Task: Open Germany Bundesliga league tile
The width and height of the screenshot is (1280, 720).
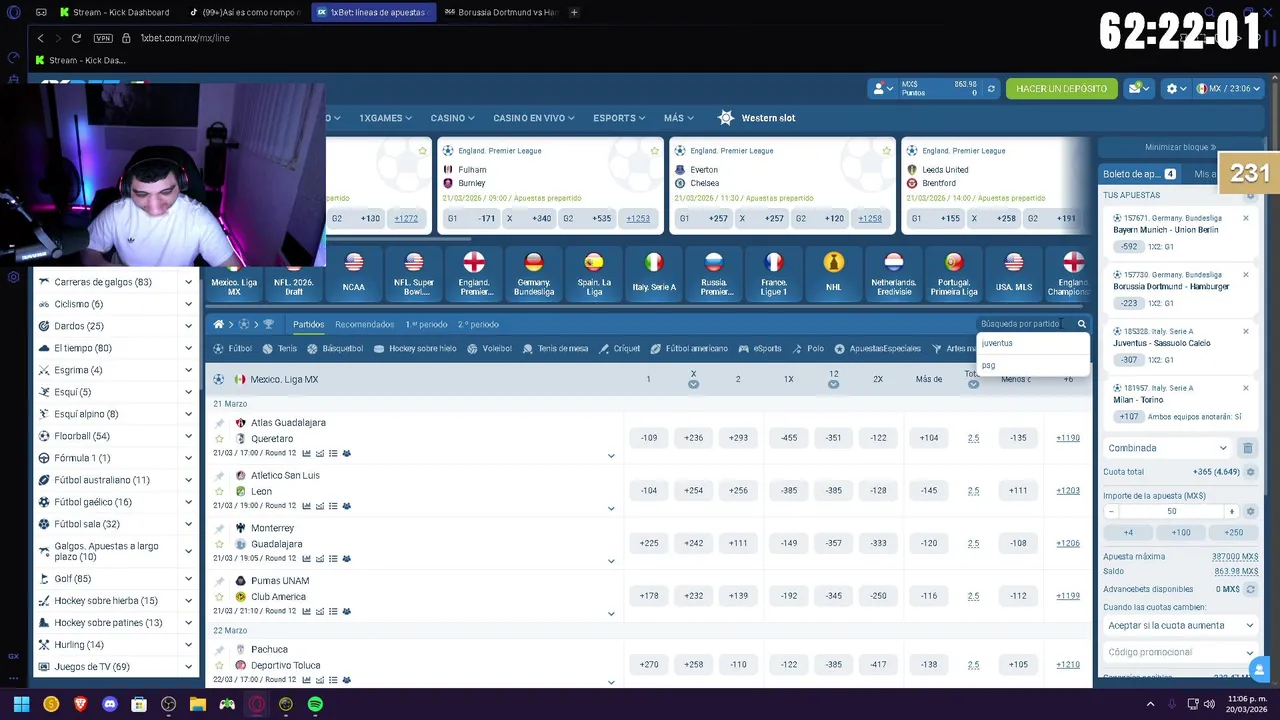Action: (x=534, y=273)
